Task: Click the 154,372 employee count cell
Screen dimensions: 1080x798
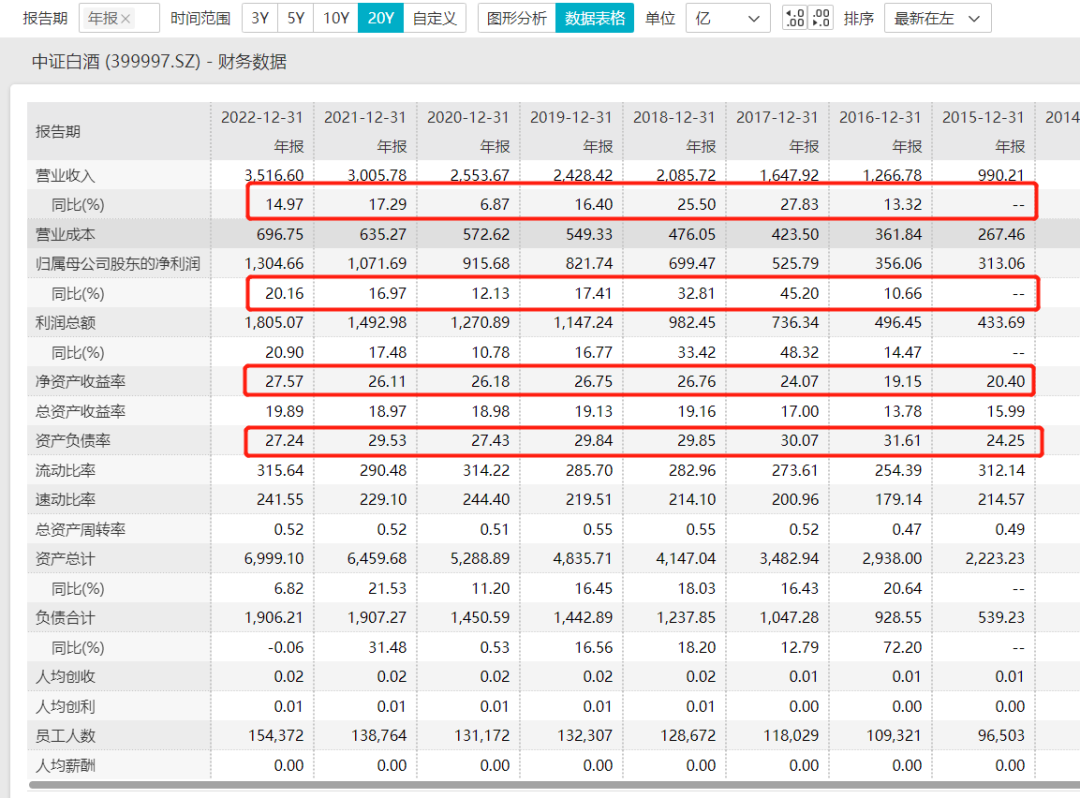Action: (x=276, y=736)
